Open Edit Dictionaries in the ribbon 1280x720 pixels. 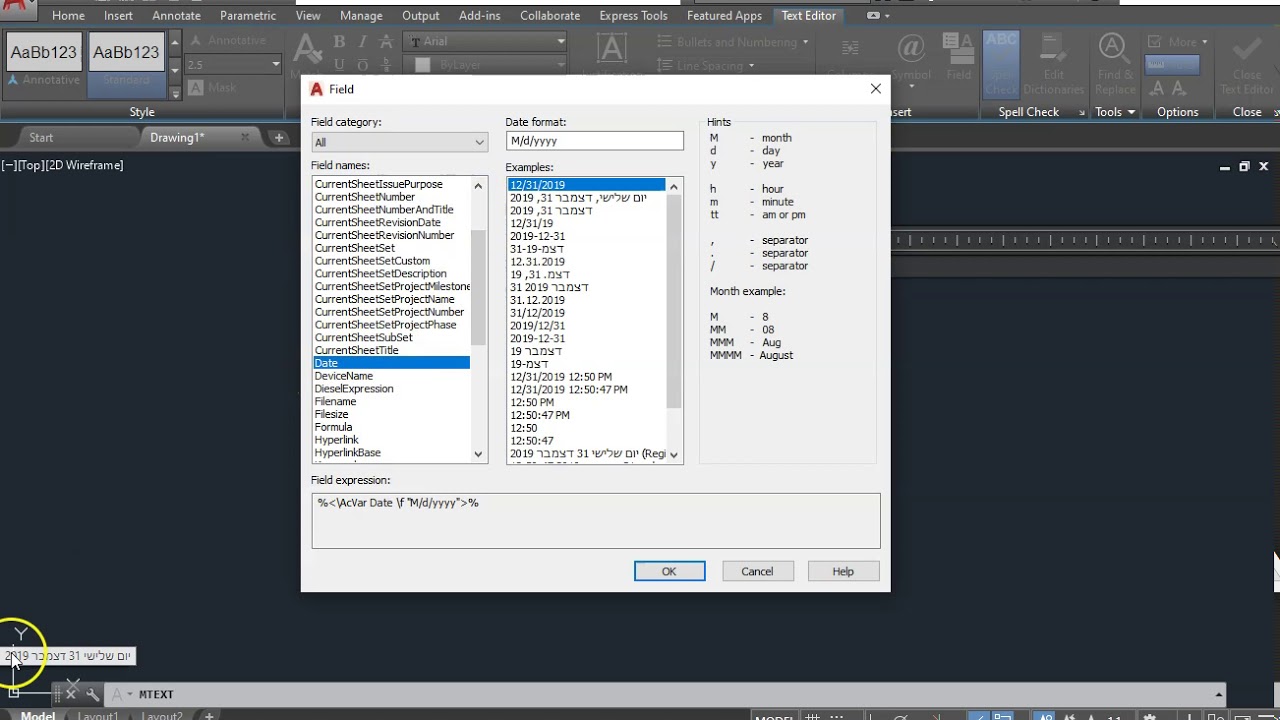(x=1053, y=62)
